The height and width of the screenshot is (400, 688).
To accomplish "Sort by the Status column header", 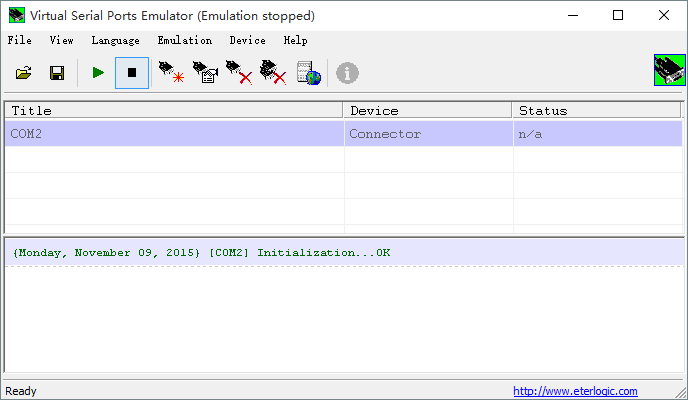I will click(597, 111).
